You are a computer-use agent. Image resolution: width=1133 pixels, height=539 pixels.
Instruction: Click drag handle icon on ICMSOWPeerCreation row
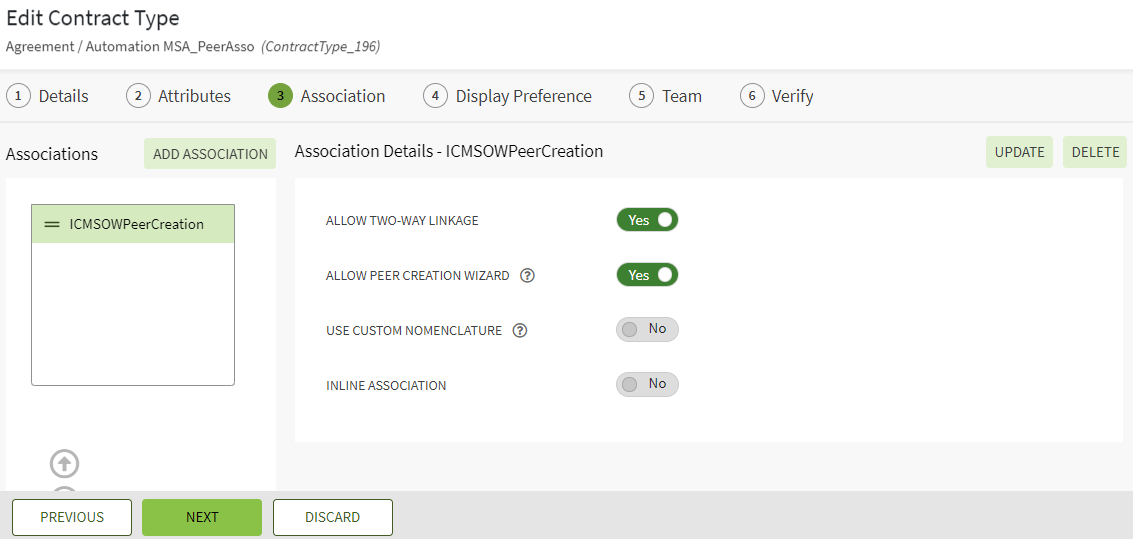[52, 225]
